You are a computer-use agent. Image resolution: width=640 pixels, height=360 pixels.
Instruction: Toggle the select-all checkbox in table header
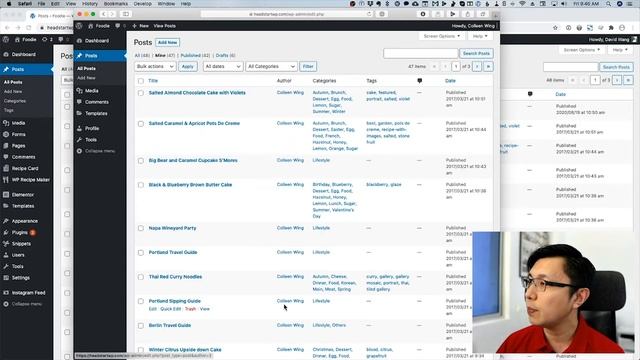coord(141,81)
